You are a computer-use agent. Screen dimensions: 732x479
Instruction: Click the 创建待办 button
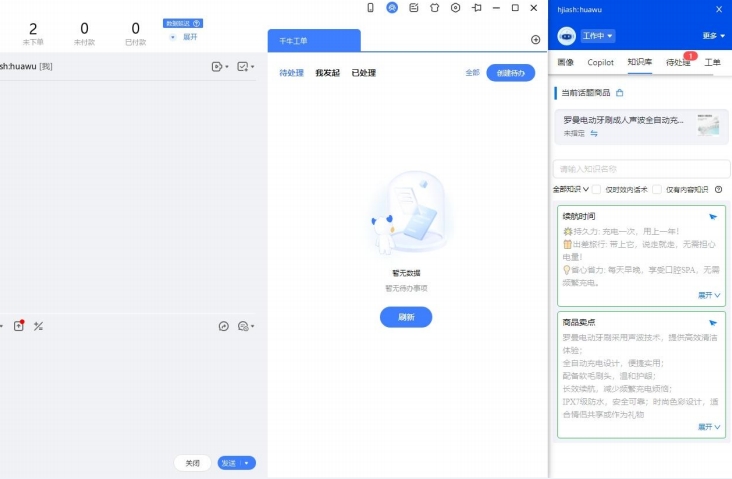coord(511,73)
